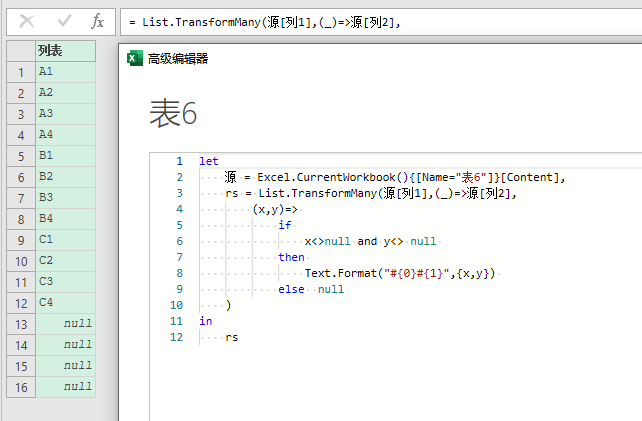Image resolution: width=642 pixels, height=421 pixels.
Task: Click inside the formula bar input
Action: pyautogui.click(x=381, y=22)
